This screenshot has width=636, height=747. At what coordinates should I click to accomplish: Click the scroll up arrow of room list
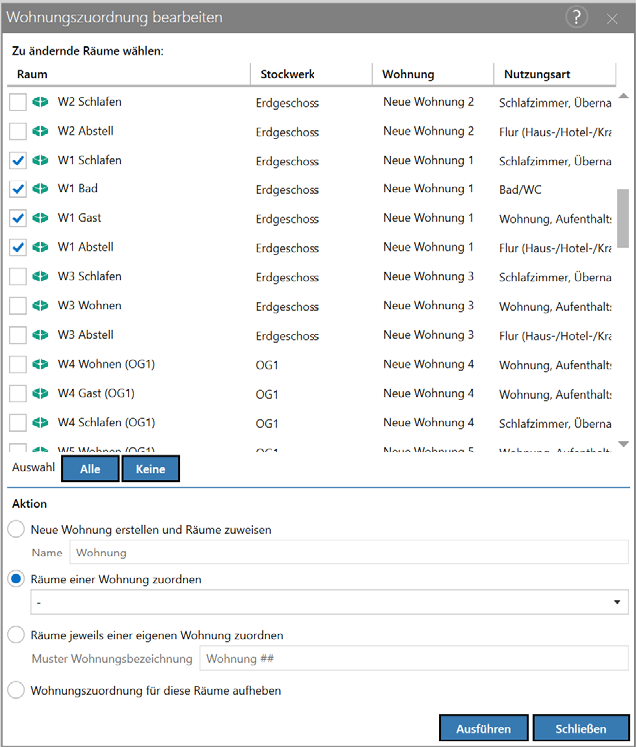[623, 96]
